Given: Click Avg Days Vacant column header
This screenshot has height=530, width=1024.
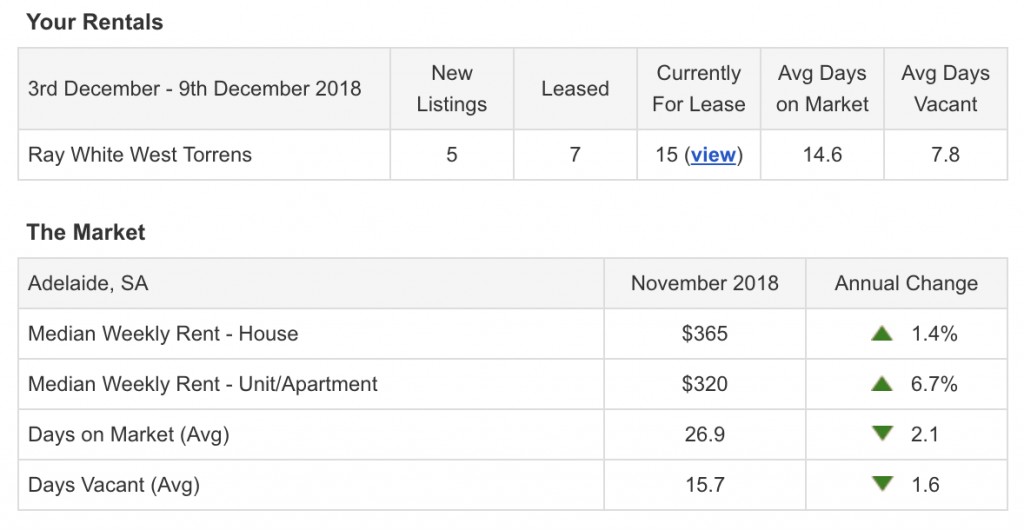Looking at the screenshot, I should 946,89.
